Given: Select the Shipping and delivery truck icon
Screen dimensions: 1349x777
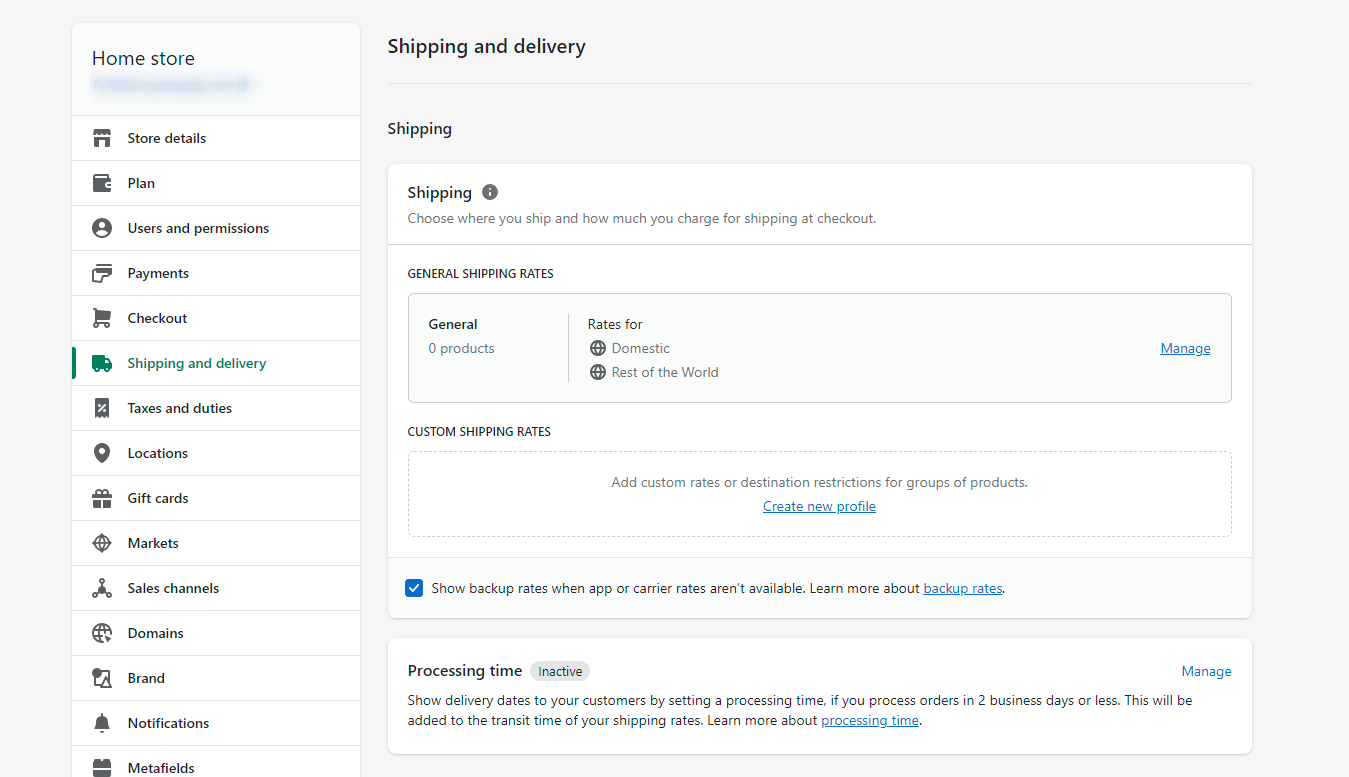Looking at the screenshot, I should pos(101,363).
